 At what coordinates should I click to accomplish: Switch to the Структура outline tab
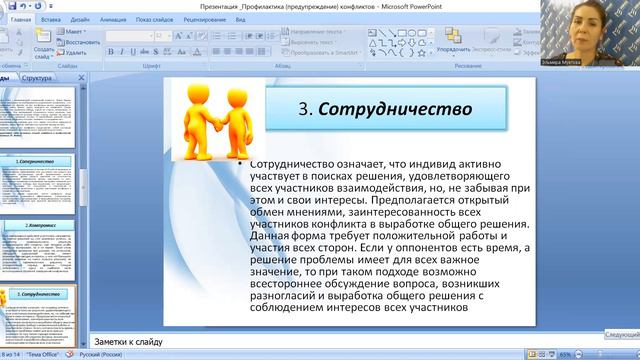(37, 78)
